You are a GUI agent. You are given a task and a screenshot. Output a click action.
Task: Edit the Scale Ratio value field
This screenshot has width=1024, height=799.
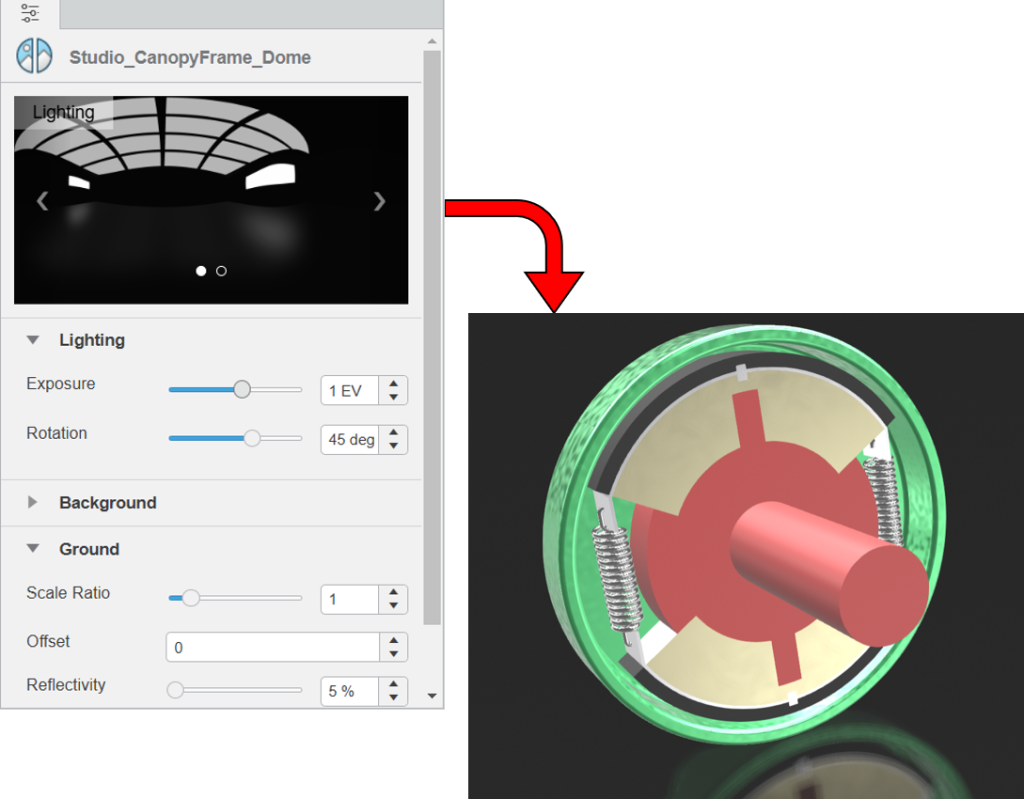[x=349, y=599]
